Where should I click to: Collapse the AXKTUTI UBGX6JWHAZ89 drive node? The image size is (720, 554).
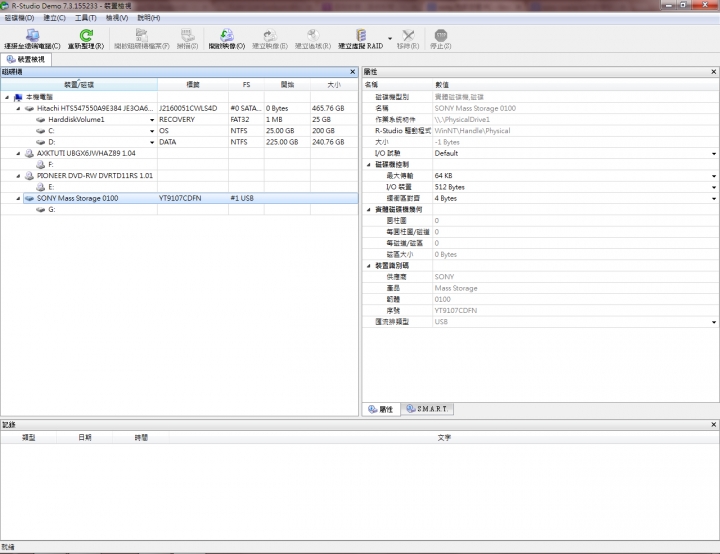tap(18, 153)
